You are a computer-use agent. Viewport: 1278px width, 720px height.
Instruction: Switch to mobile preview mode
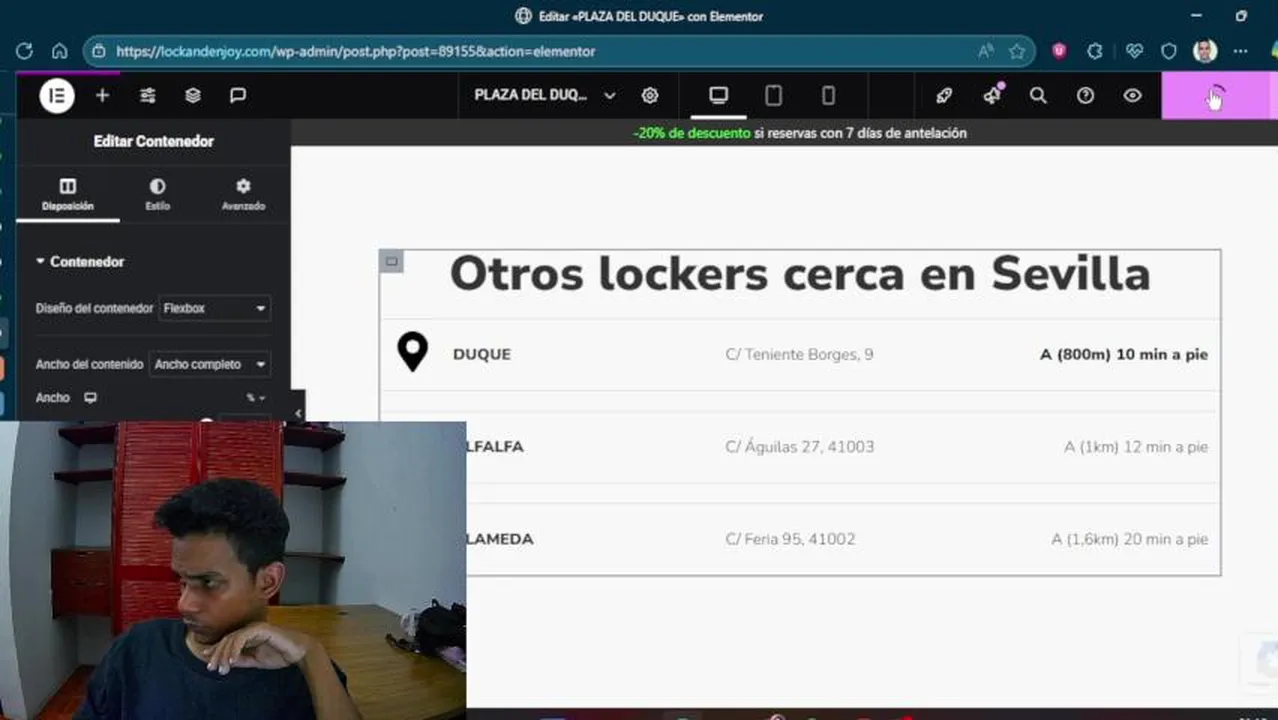click(828, 96)
